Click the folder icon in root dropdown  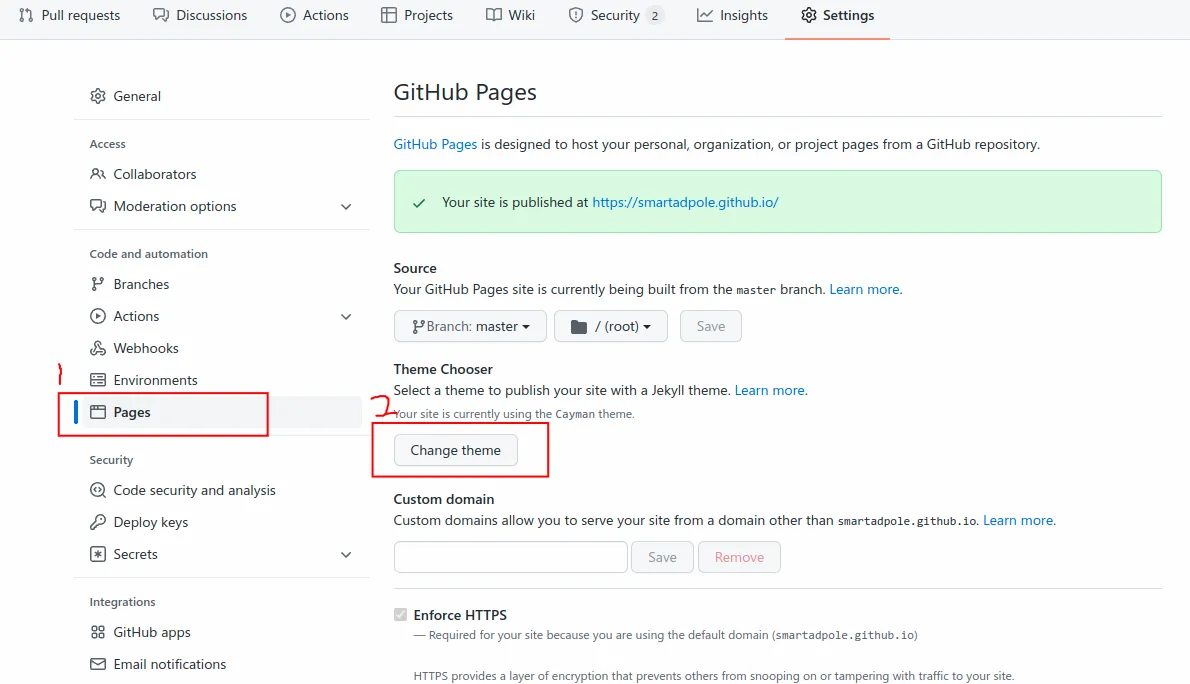[x=579, y=326]
